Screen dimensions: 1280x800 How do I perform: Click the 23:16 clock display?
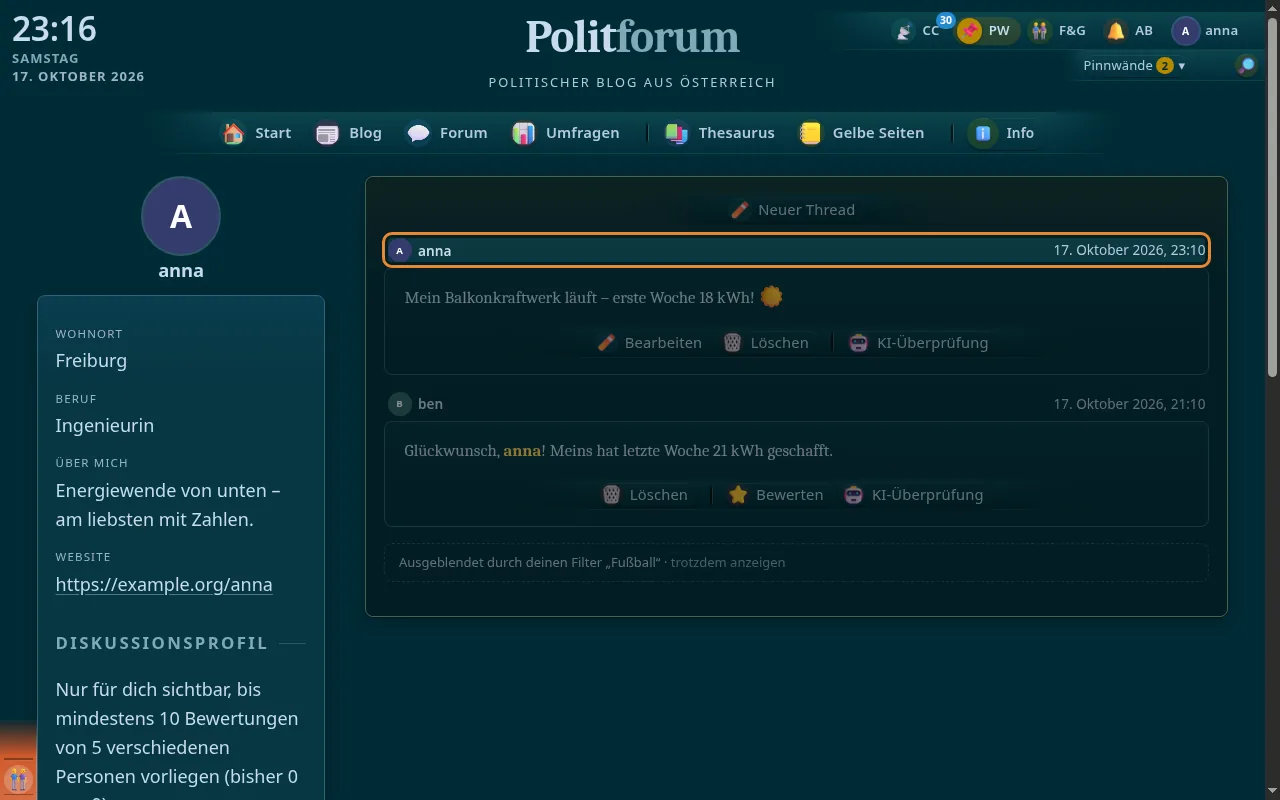coord(54,29)
